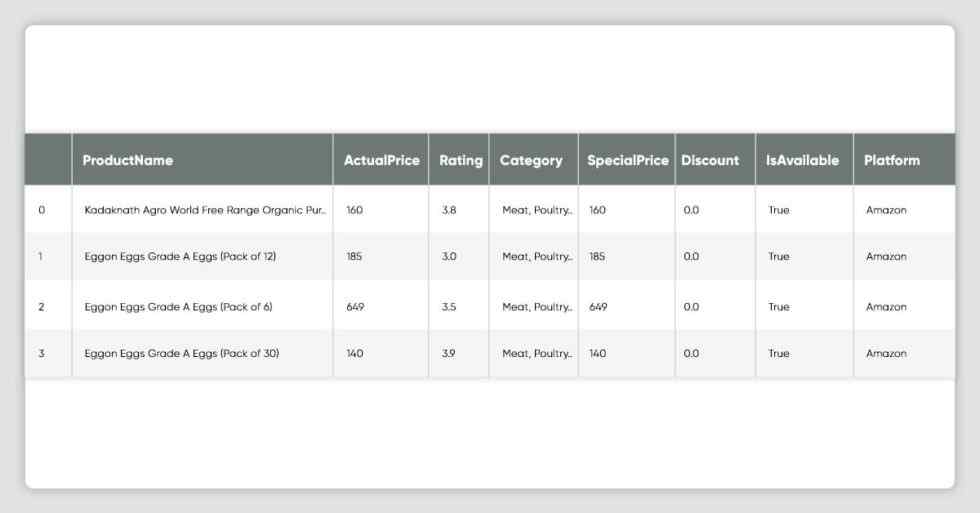Screen dimensions: 980x513
Task: Click row index 1
Action: (41, 256)
